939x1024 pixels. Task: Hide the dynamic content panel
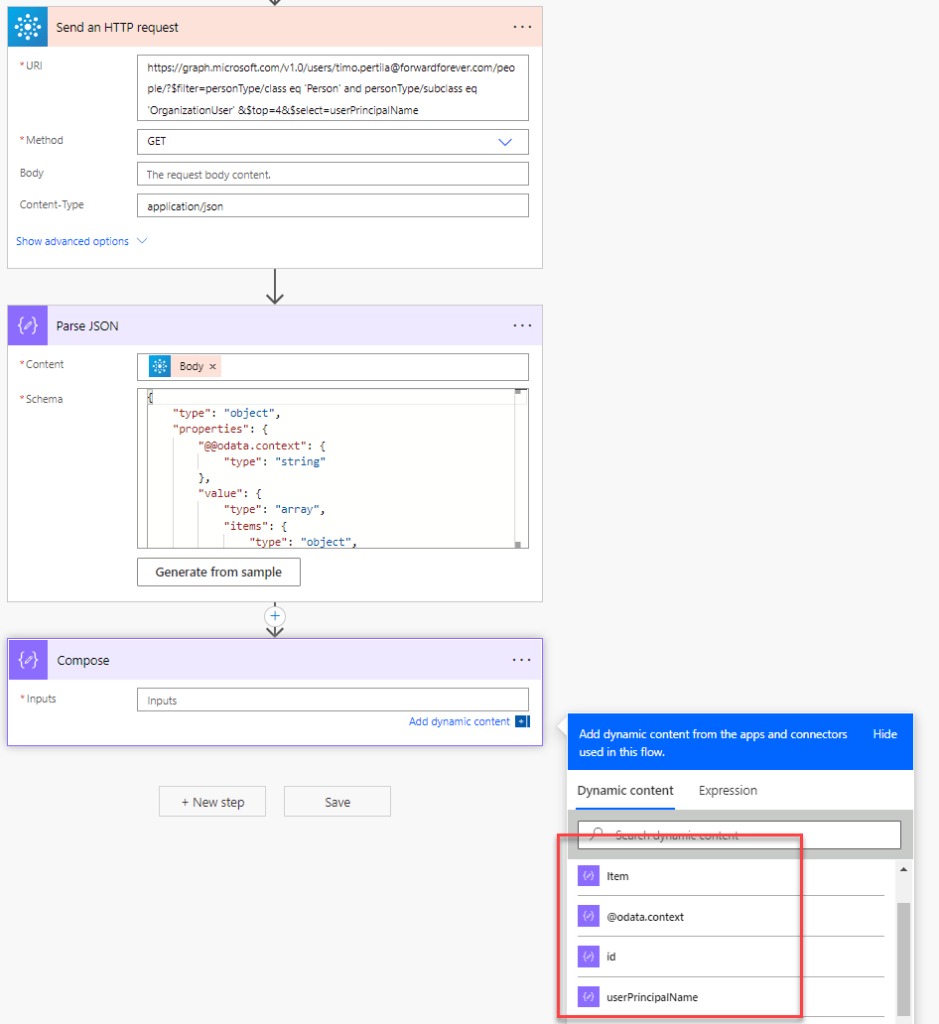pyautogui.click(x=884, y=734)
